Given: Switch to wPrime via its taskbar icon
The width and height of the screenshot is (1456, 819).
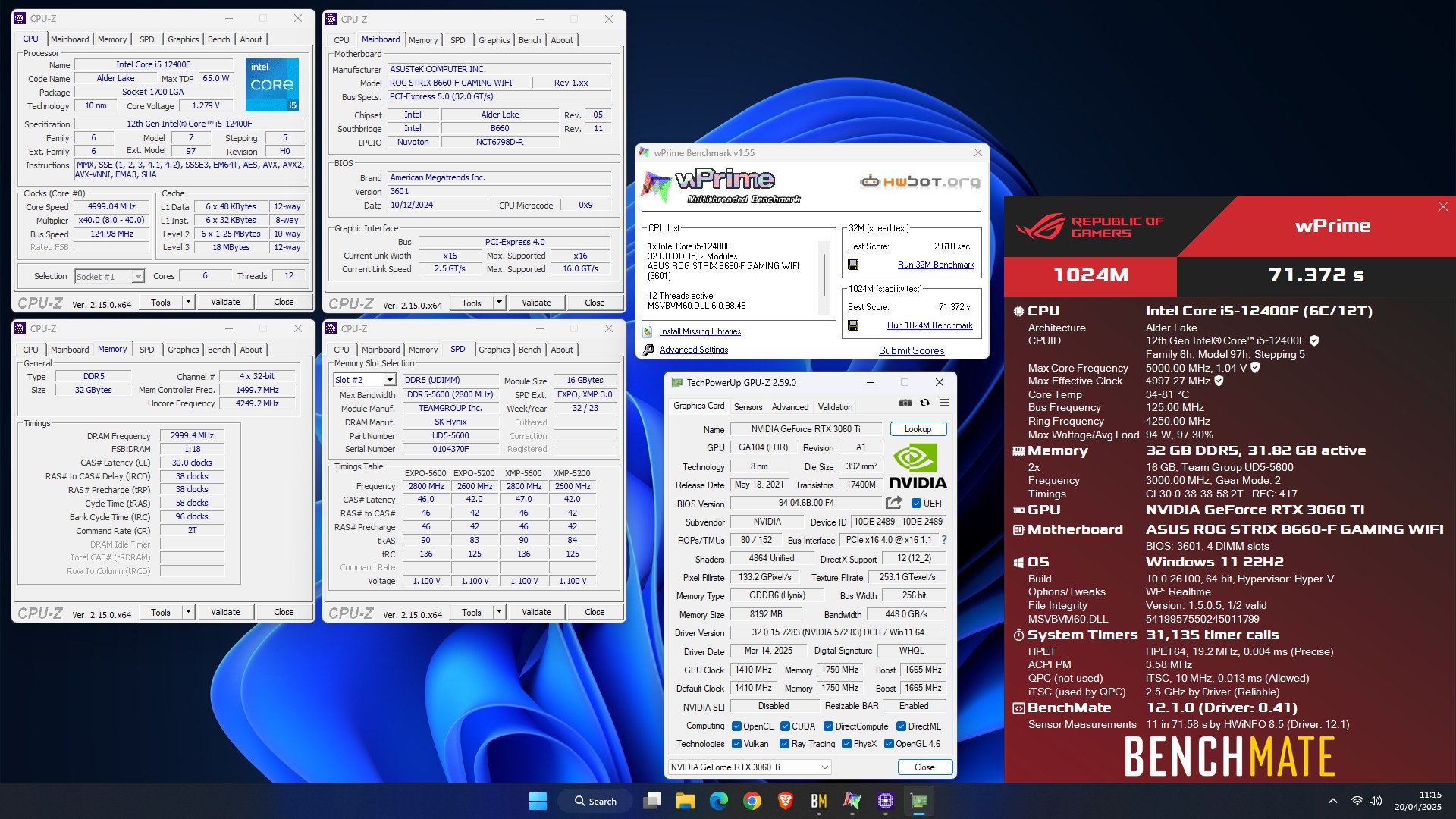Looking at the screenshot, I should [x=852, y=801].
